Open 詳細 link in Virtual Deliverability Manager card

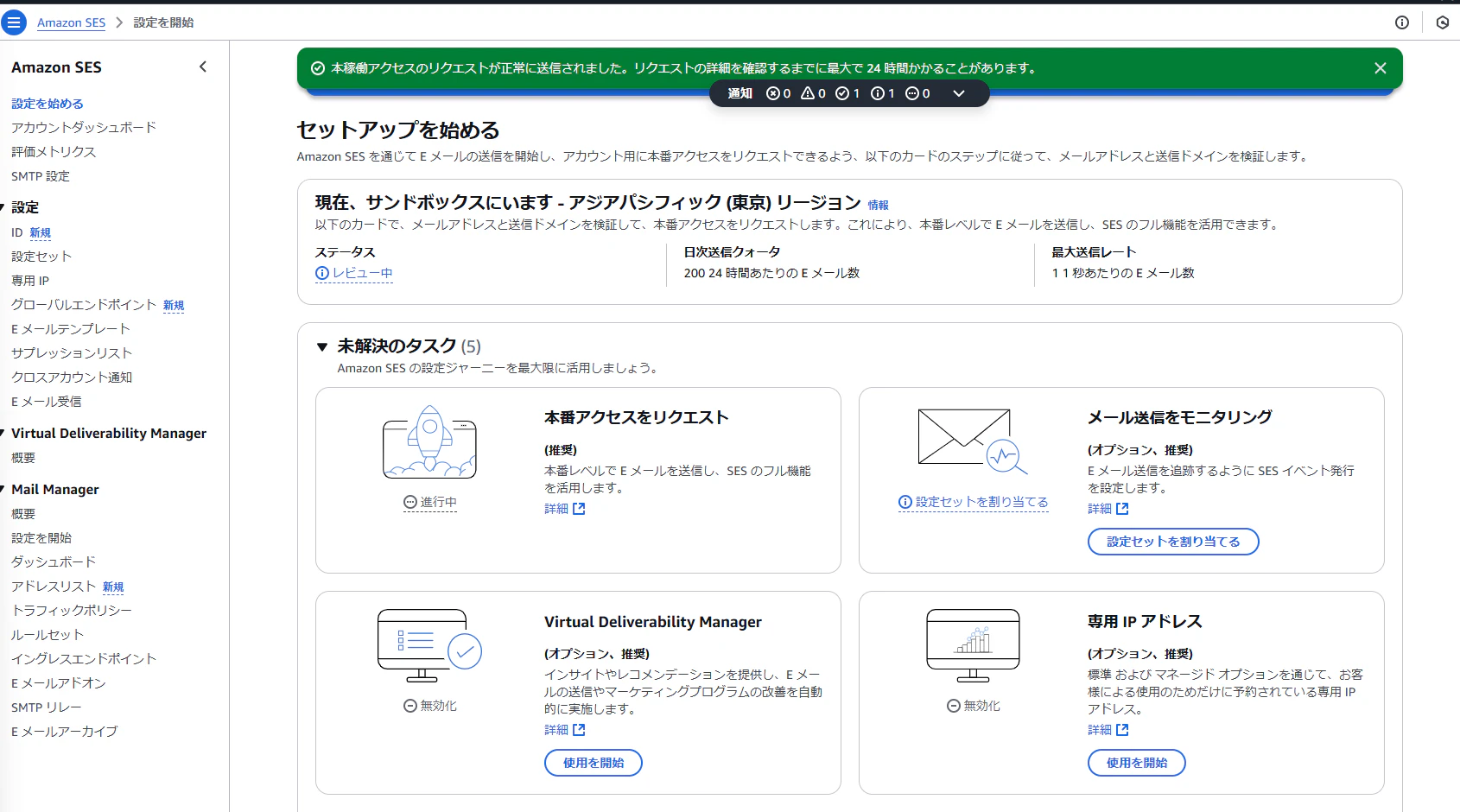(565, 730)
